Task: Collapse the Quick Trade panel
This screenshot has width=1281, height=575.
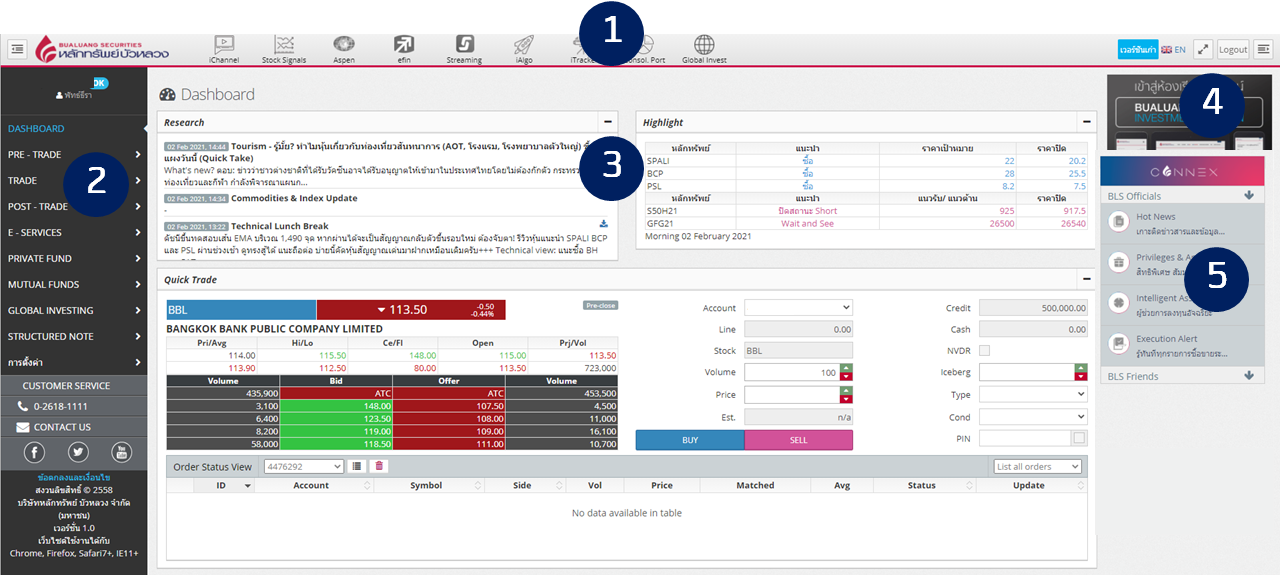Action: click(1087, 279)
